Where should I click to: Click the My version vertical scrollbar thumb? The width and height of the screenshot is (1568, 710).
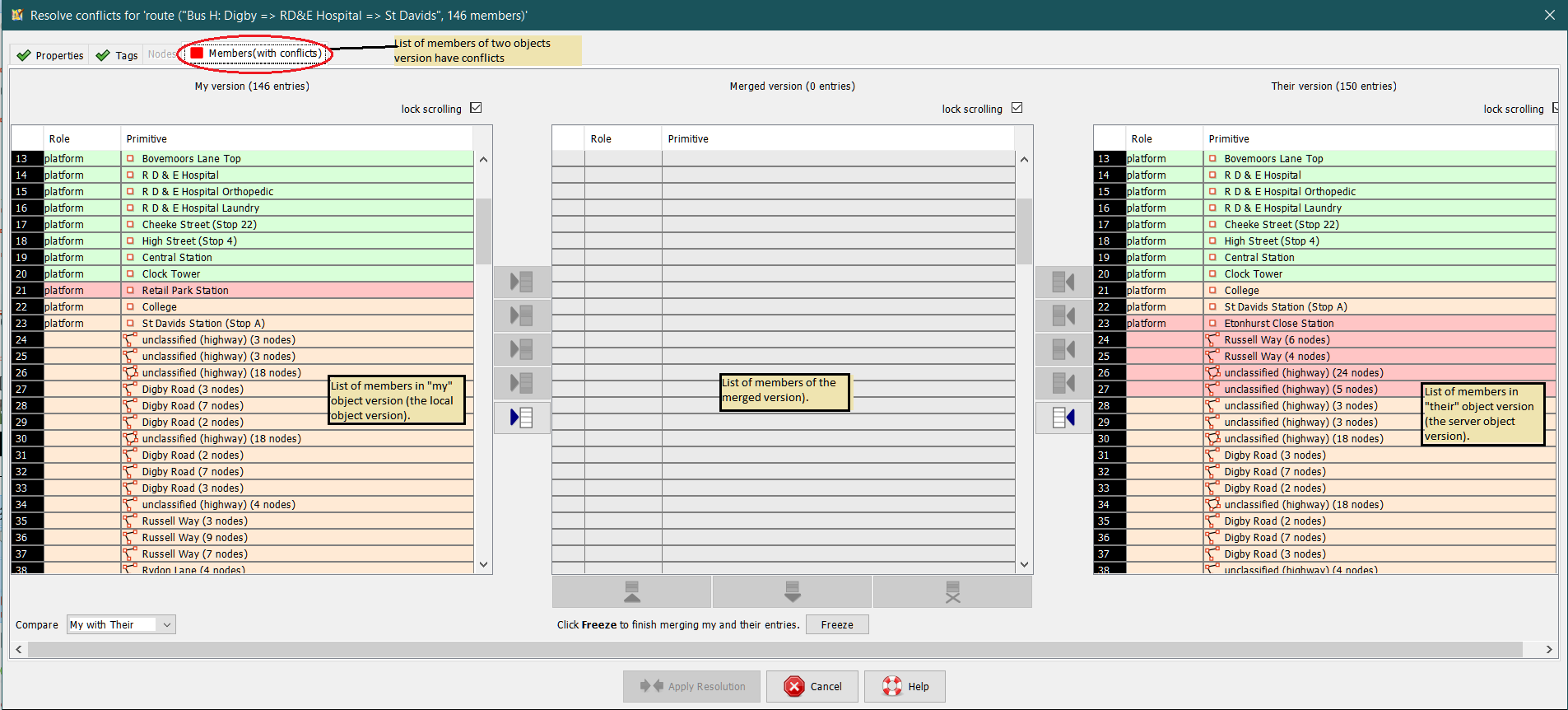483,231
